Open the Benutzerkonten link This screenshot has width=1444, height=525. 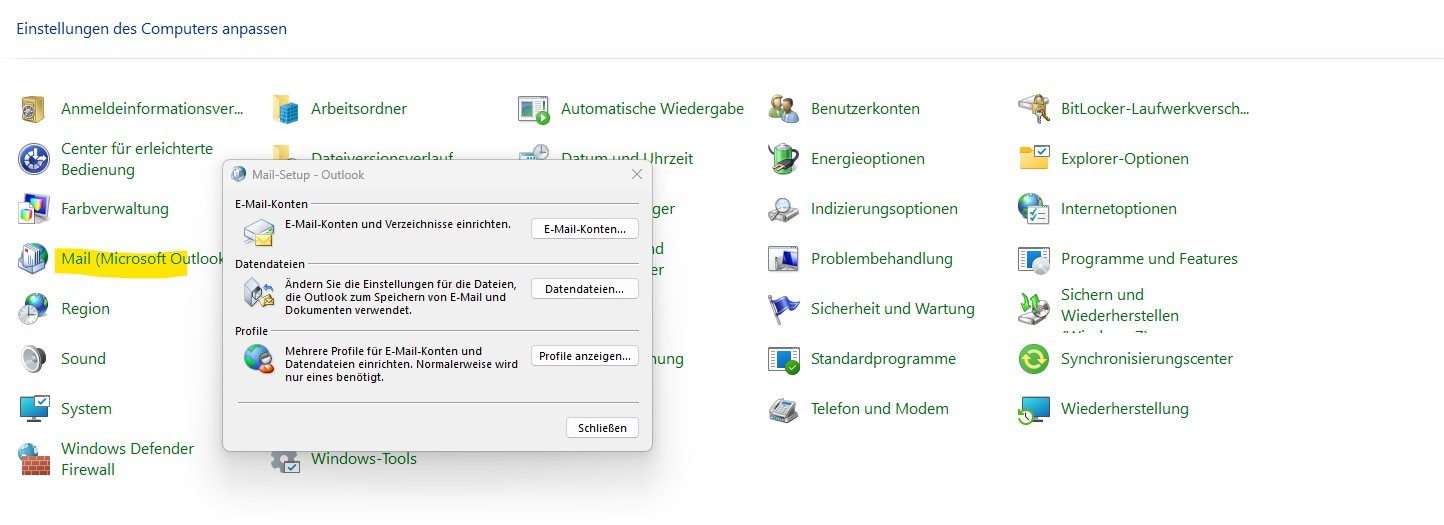point(865,109)
